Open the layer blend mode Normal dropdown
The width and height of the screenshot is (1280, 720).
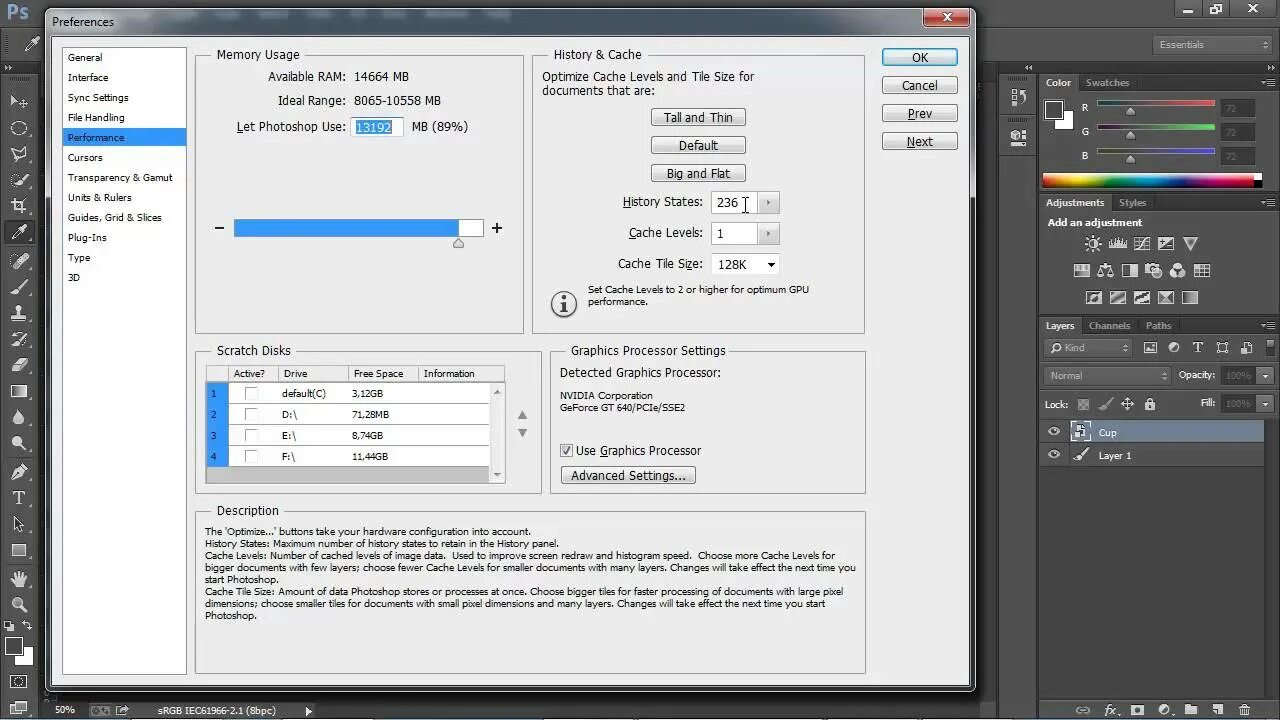point(1107,376)
